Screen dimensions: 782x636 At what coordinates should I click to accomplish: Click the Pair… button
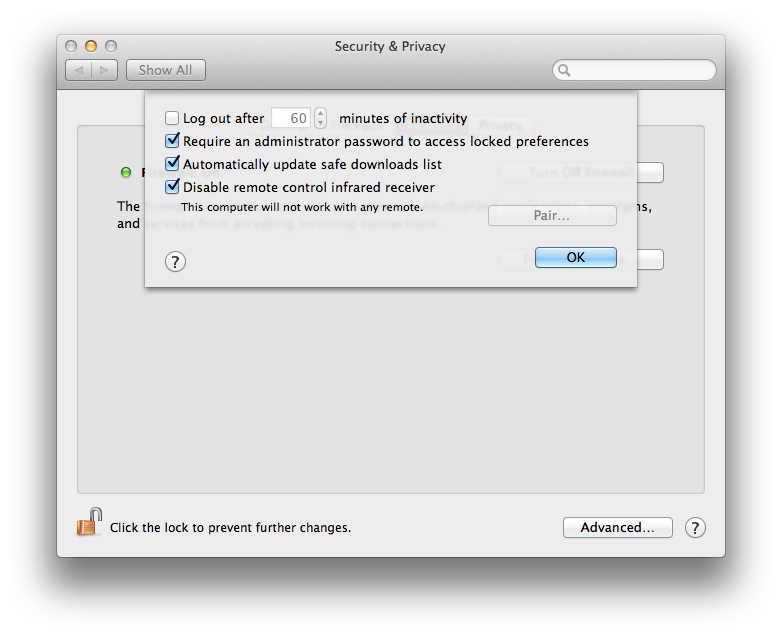point(552,215)
